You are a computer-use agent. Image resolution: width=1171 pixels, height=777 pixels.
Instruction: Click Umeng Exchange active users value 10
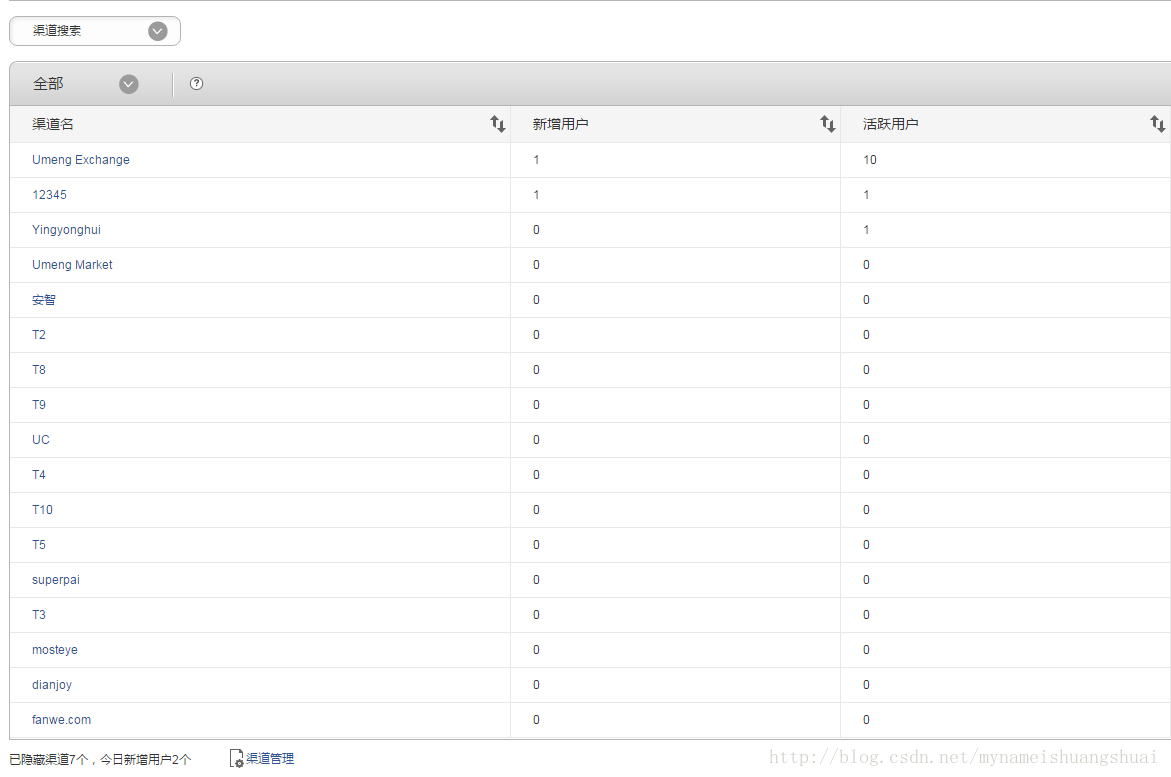click(870, 160)
